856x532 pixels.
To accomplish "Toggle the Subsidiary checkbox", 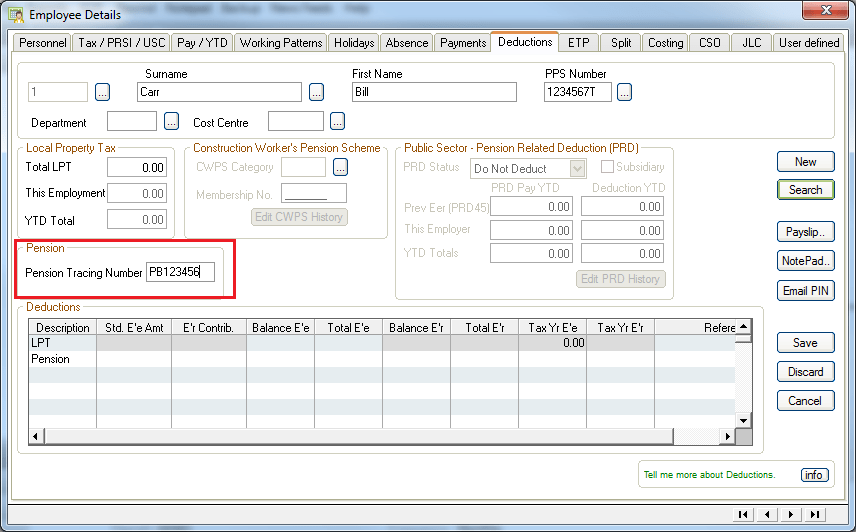I will click(607, 166).
